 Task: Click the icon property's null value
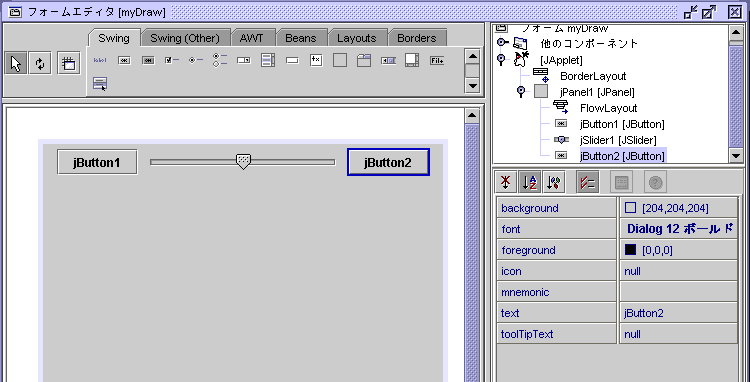pos(678,271)
